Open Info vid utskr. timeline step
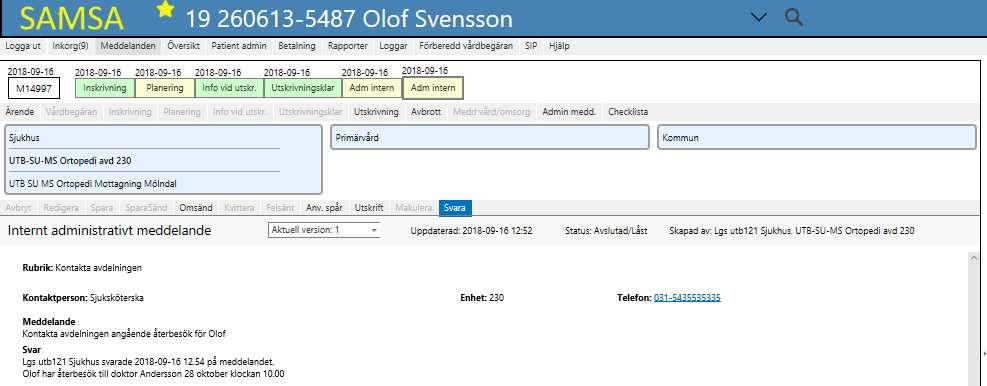 [x=229, y=88]
